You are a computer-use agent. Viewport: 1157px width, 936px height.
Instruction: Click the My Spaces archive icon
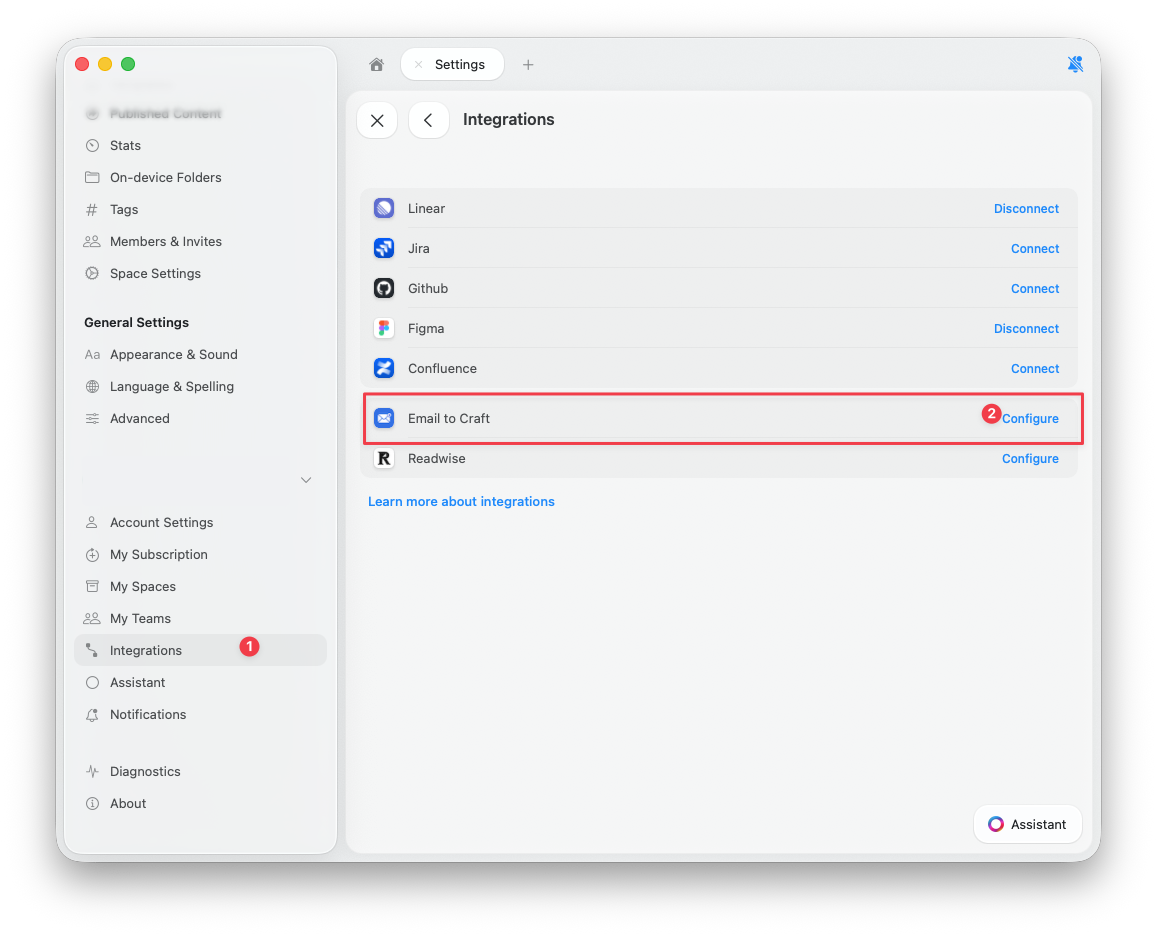click(92, 587)
